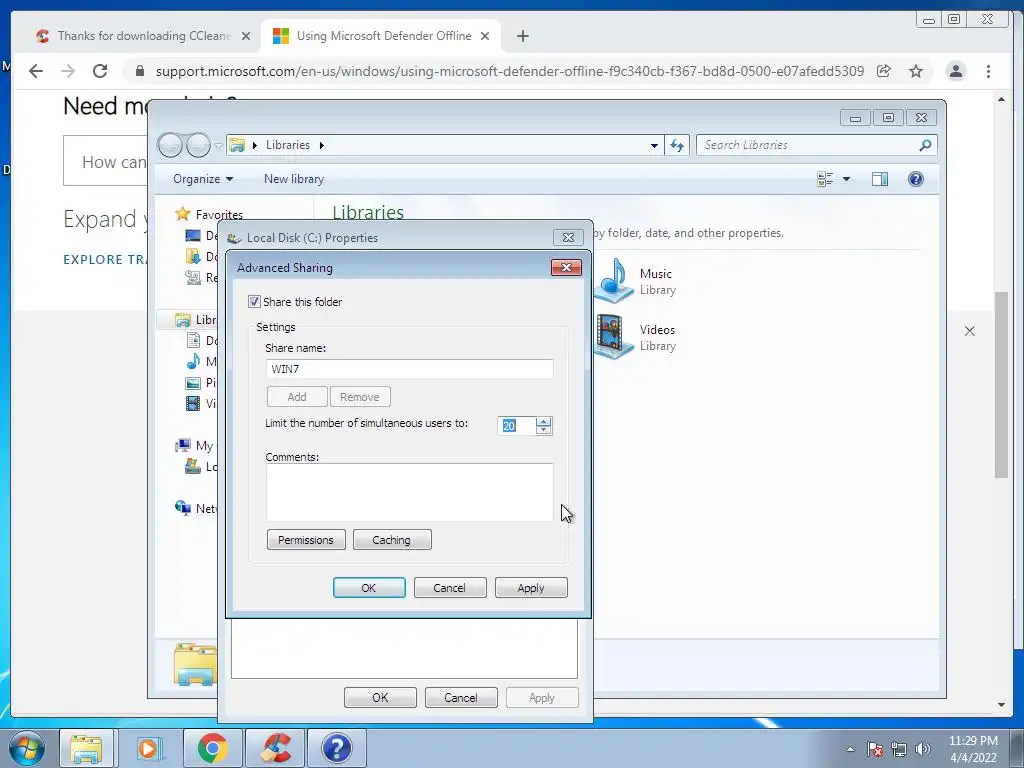Image resolution: width=1024 pixels, height=768 pixels.
Task: Show hidden system tray icons
Action: pos(850,749)
